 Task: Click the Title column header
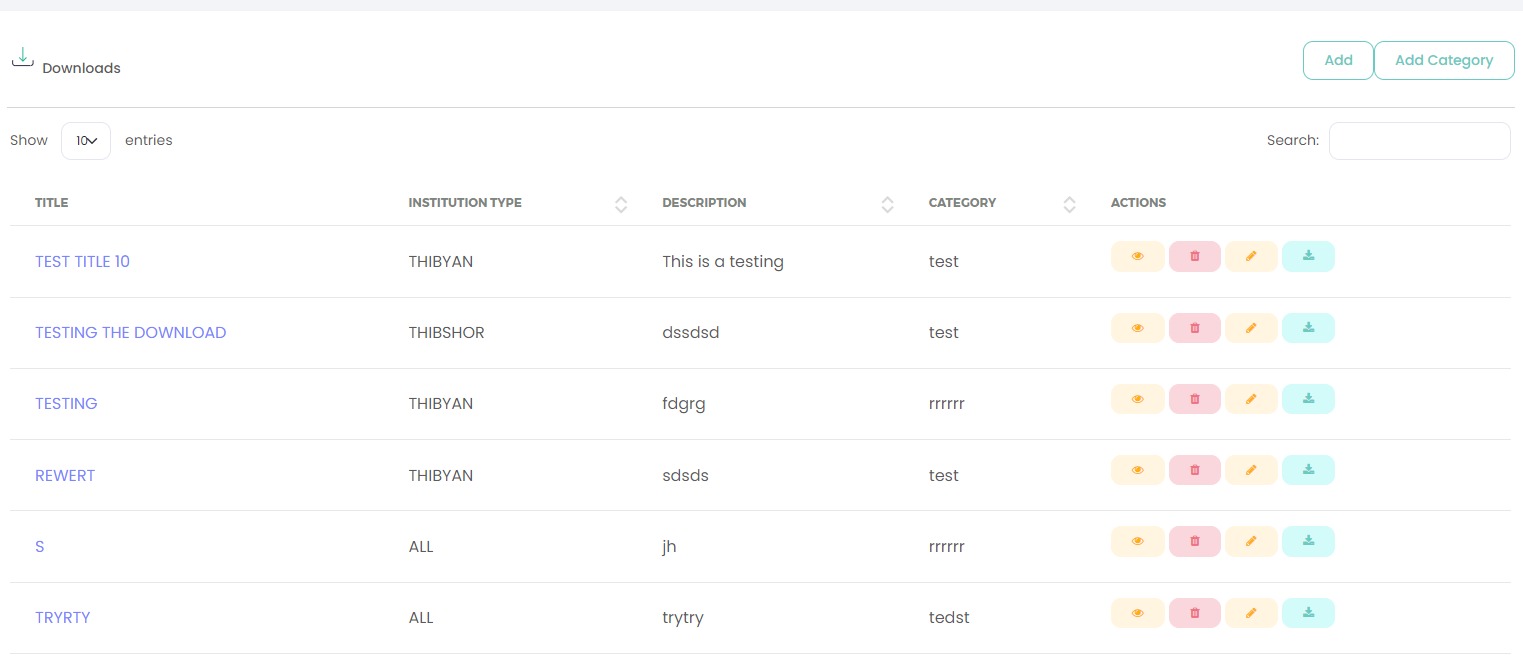pyautogui.click(x=52, y=203)
